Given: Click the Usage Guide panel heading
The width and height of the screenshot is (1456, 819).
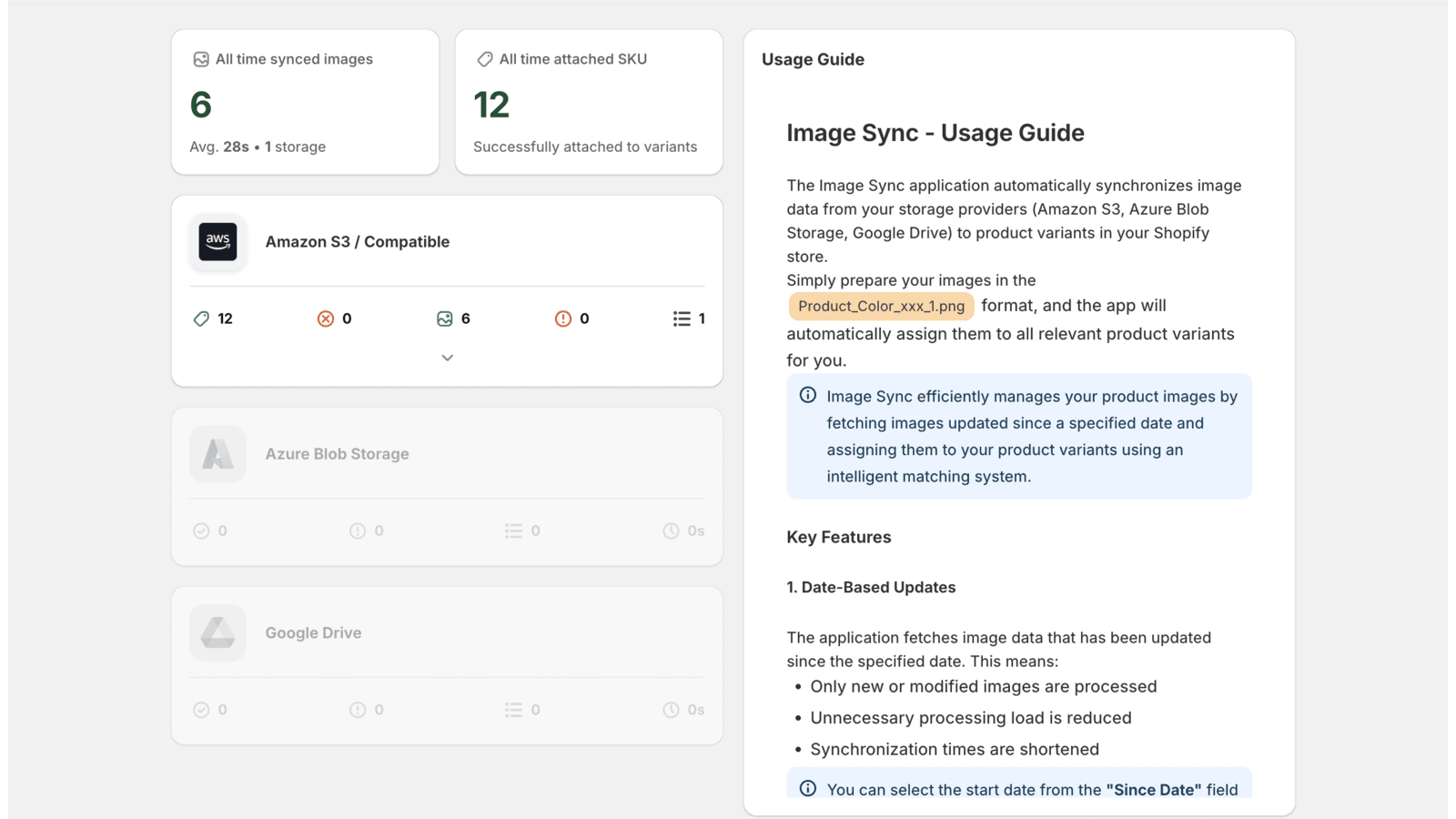Looking at the screenshot, I should coord(813,59).
